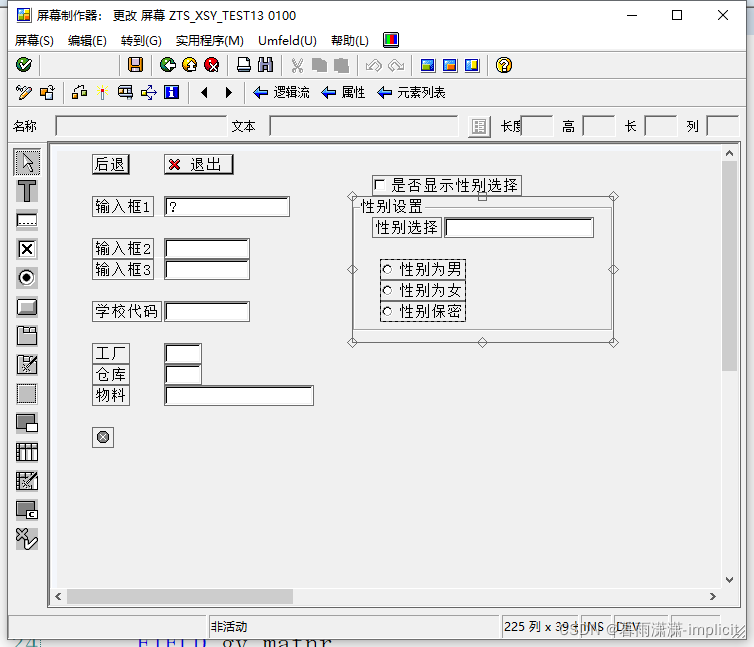Viewport: 754px width, 647px height.
Task: Open the 实用程序(M) menu
Action: click(210, 40)
